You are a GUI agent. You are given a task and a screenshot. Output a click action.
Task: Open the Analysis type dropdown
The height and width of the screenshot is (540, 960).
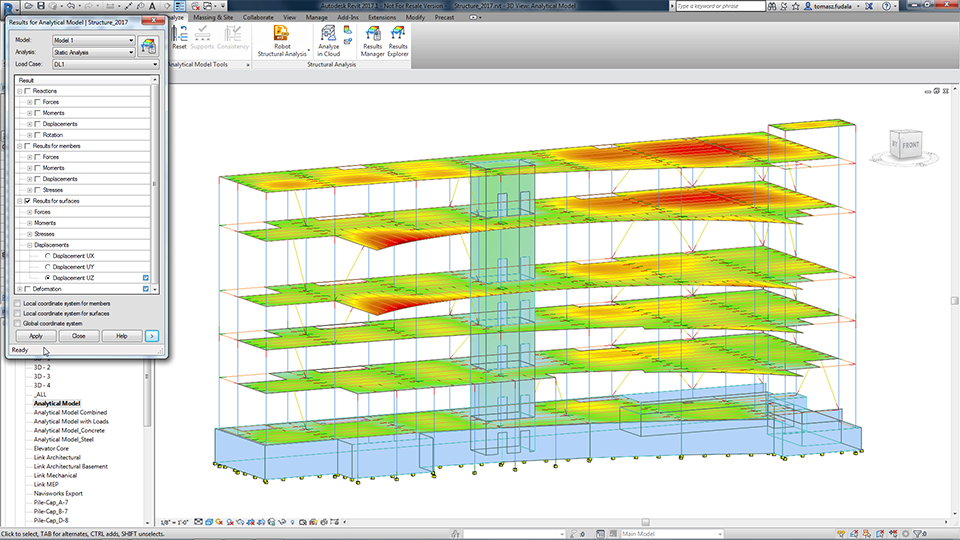click(x=93, y=52)
